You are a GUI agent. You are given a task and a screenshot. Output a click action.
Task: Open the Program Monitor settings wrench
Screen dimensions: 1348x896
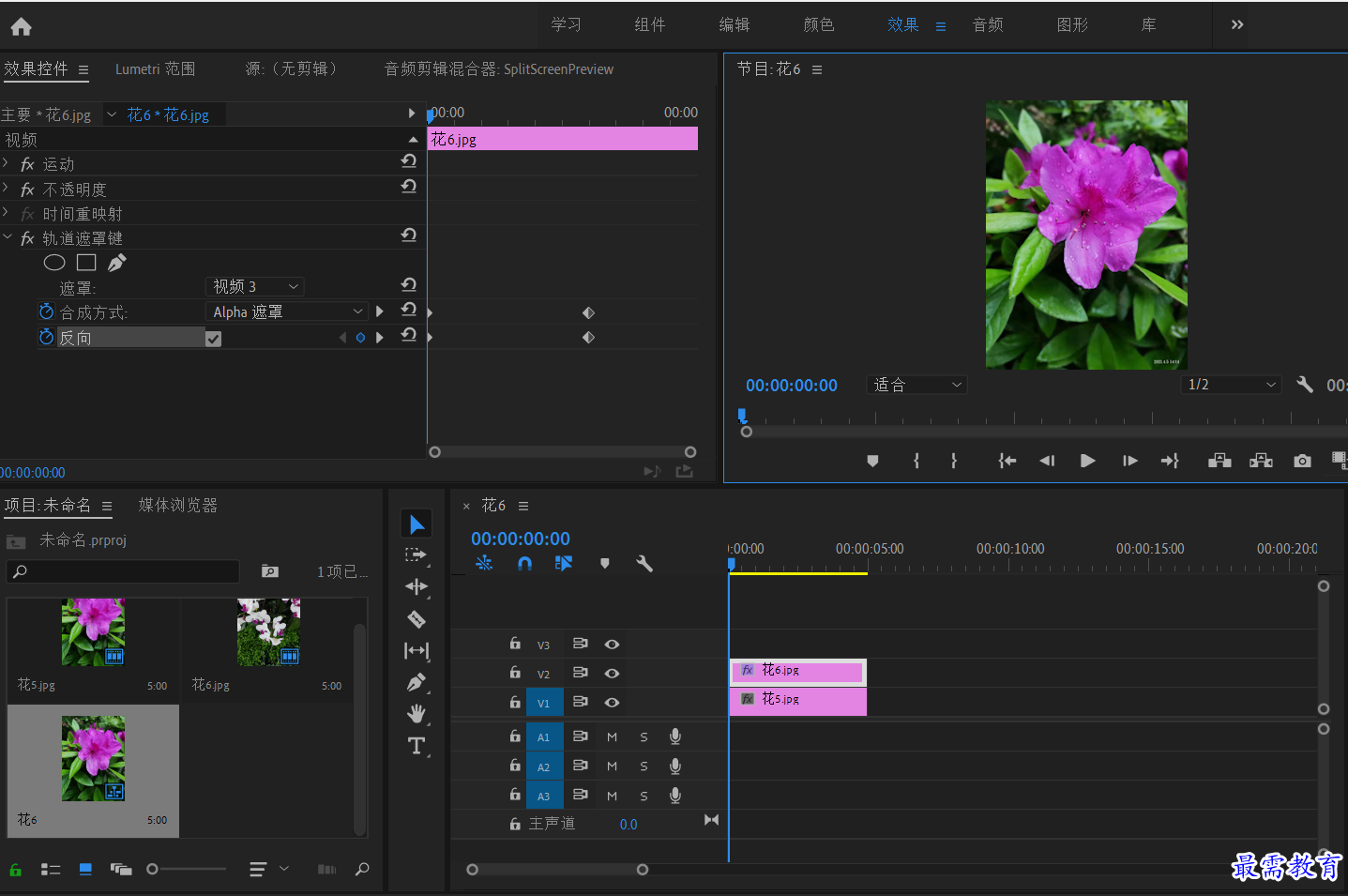point(1304,385)
